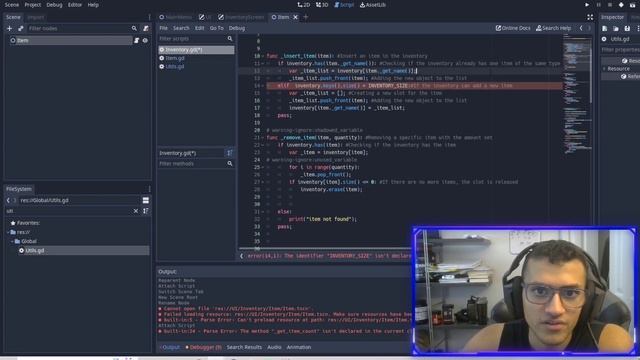Clear the FileSystem search filter
This screenshot has height=360, width=640.
point(136,211)
